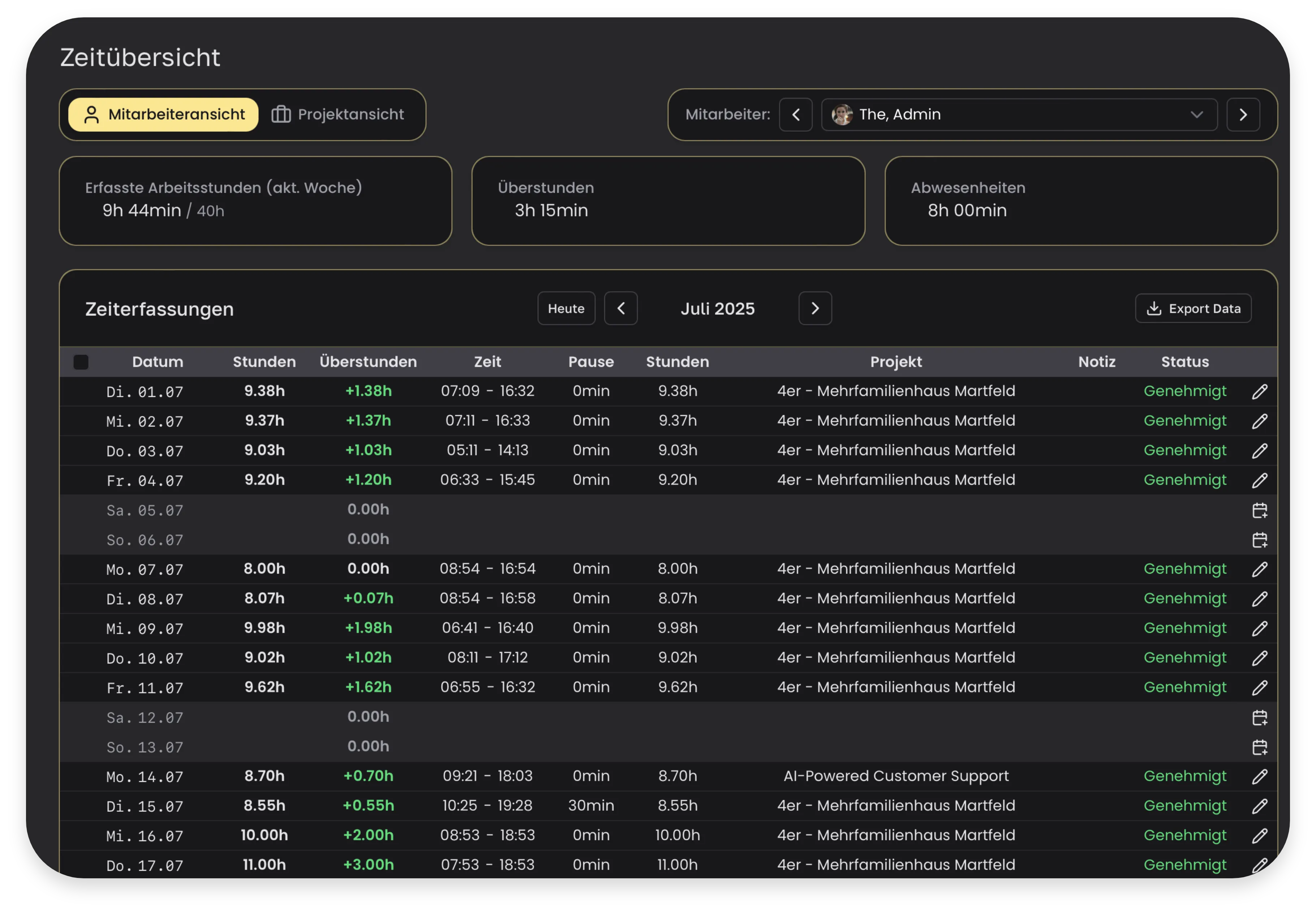This screenshot has width=1316, height=913.
Task: Add entry via calendar icon for Sa. 05.07
Action: click(x=1259, y=510)
